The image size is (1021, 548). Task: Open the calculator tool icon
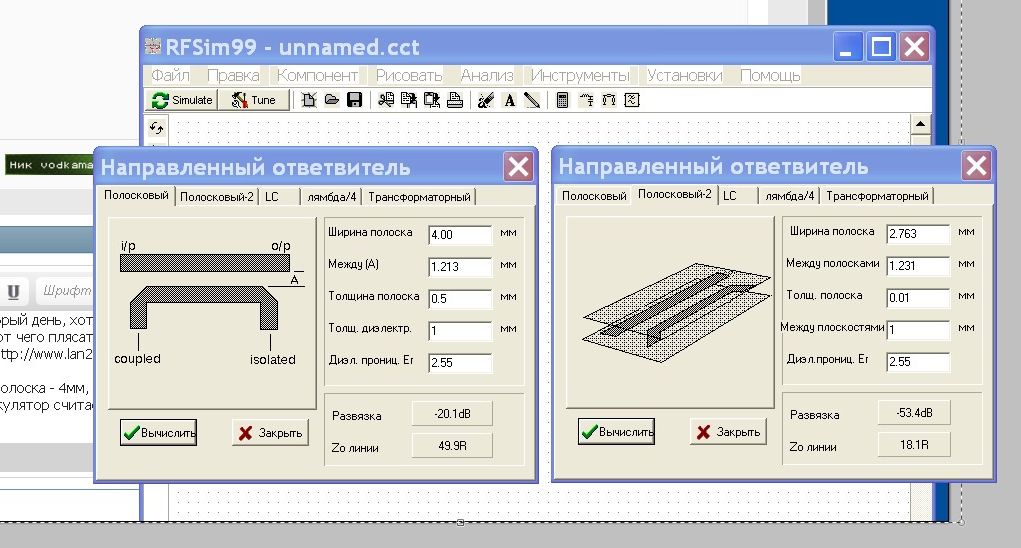(563, 100)
